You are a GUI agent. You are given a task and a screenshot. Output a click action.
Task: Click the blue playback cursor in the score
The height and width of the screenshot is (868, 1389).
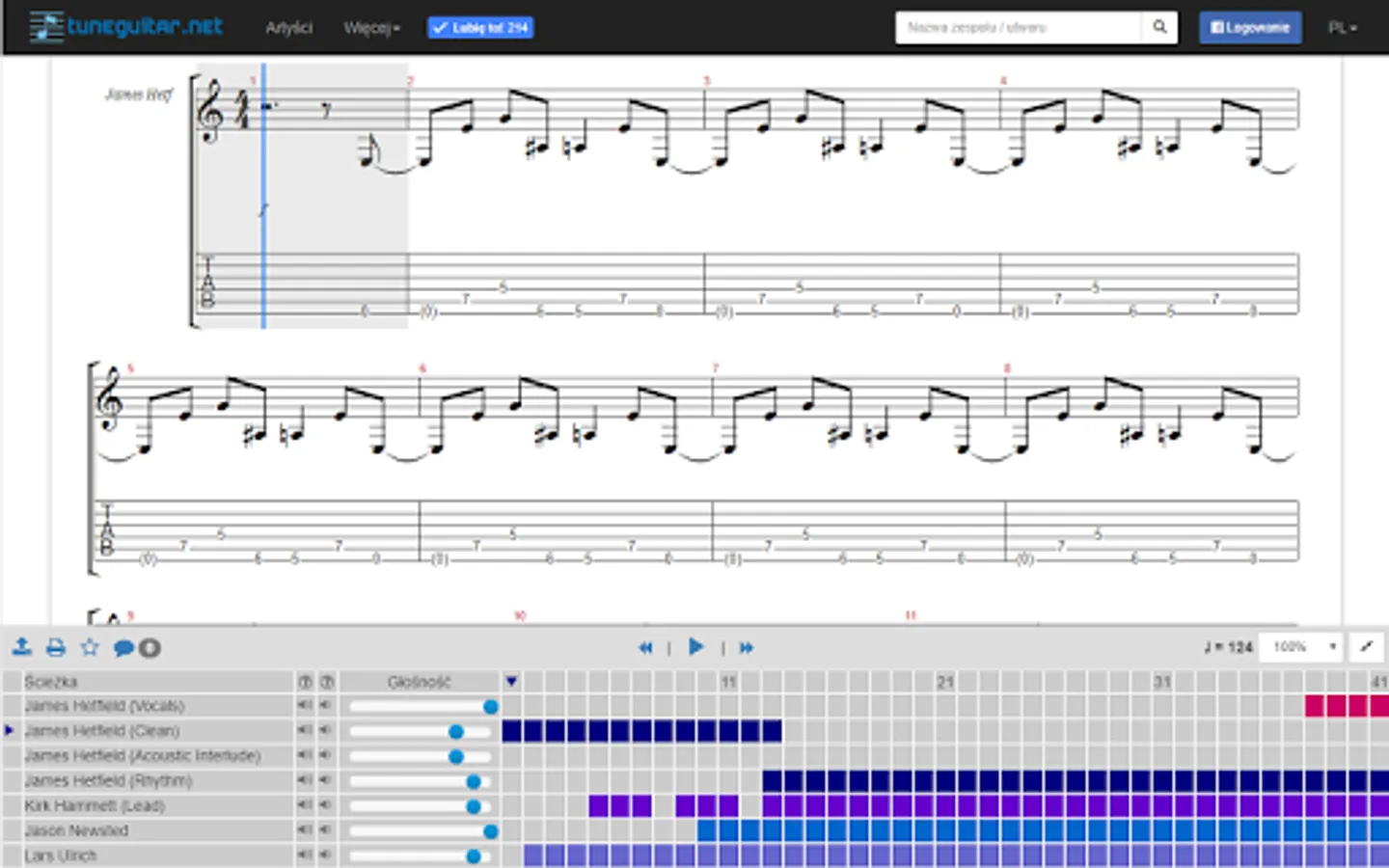tap(263, 196)
